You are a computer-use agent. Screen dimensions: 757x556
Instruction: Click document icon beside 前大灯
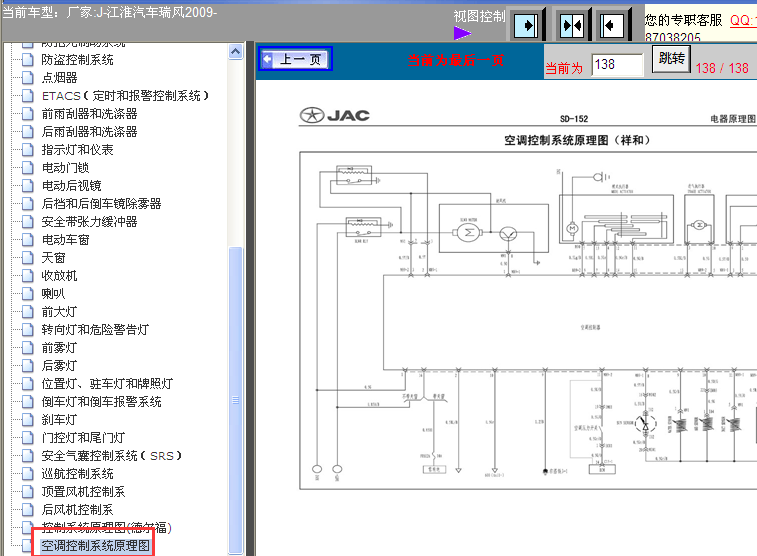click(28, 312)
